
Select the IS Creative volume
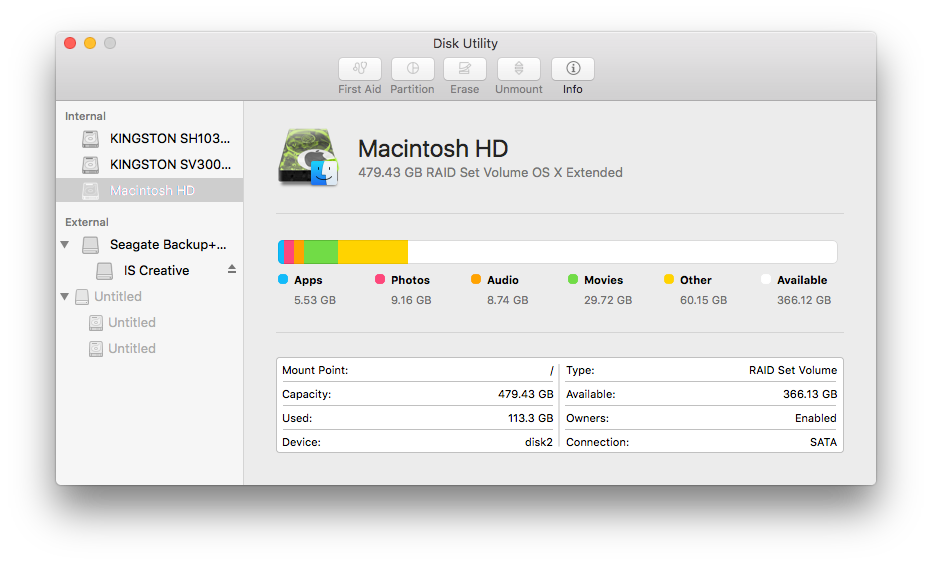point(156,271)
